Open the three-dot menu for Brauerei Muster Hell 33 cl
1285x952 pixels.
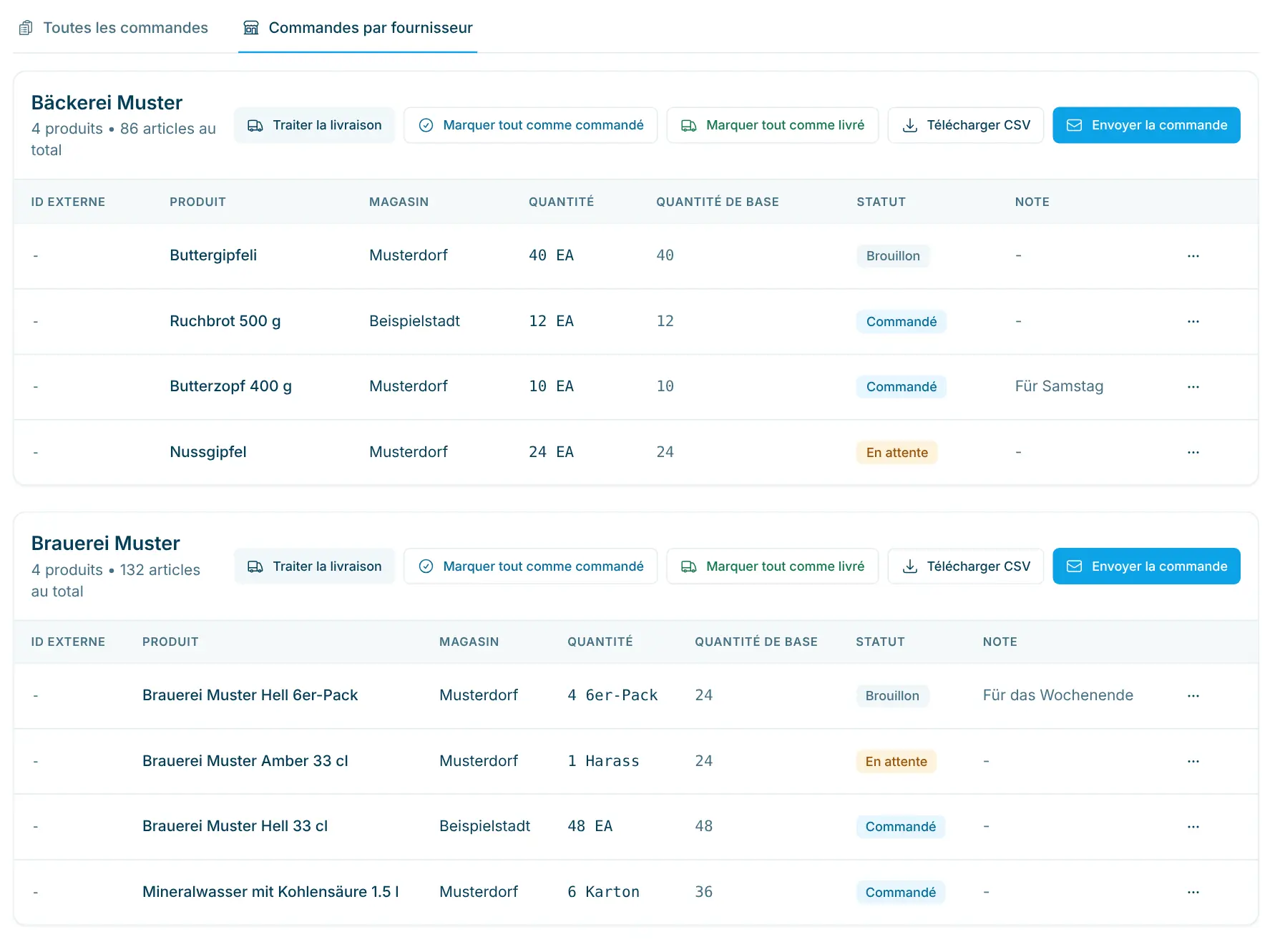[x=1193, y=827]
